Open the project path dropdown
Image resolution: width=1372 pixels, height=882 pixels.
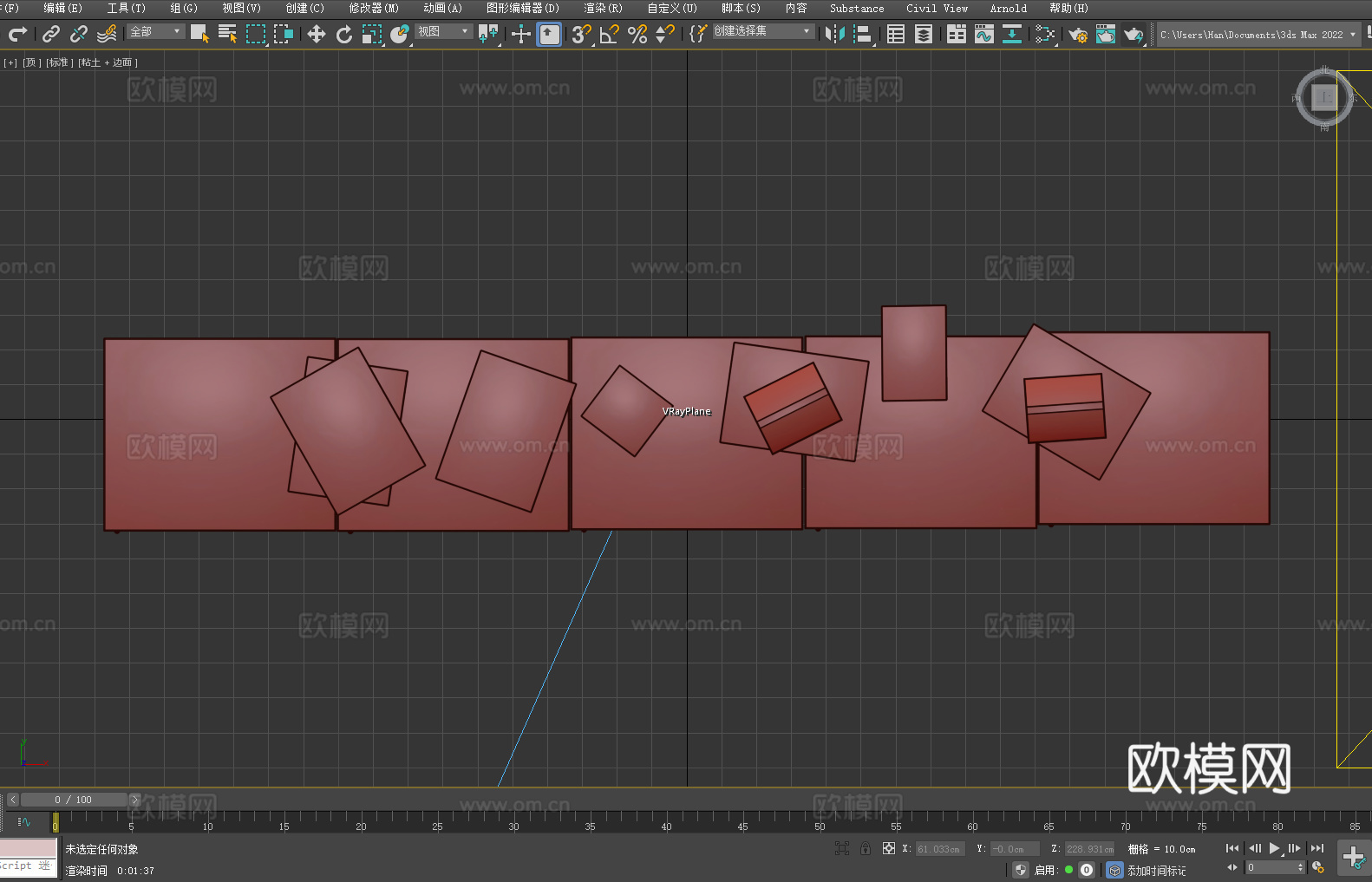pos(1258,35)
